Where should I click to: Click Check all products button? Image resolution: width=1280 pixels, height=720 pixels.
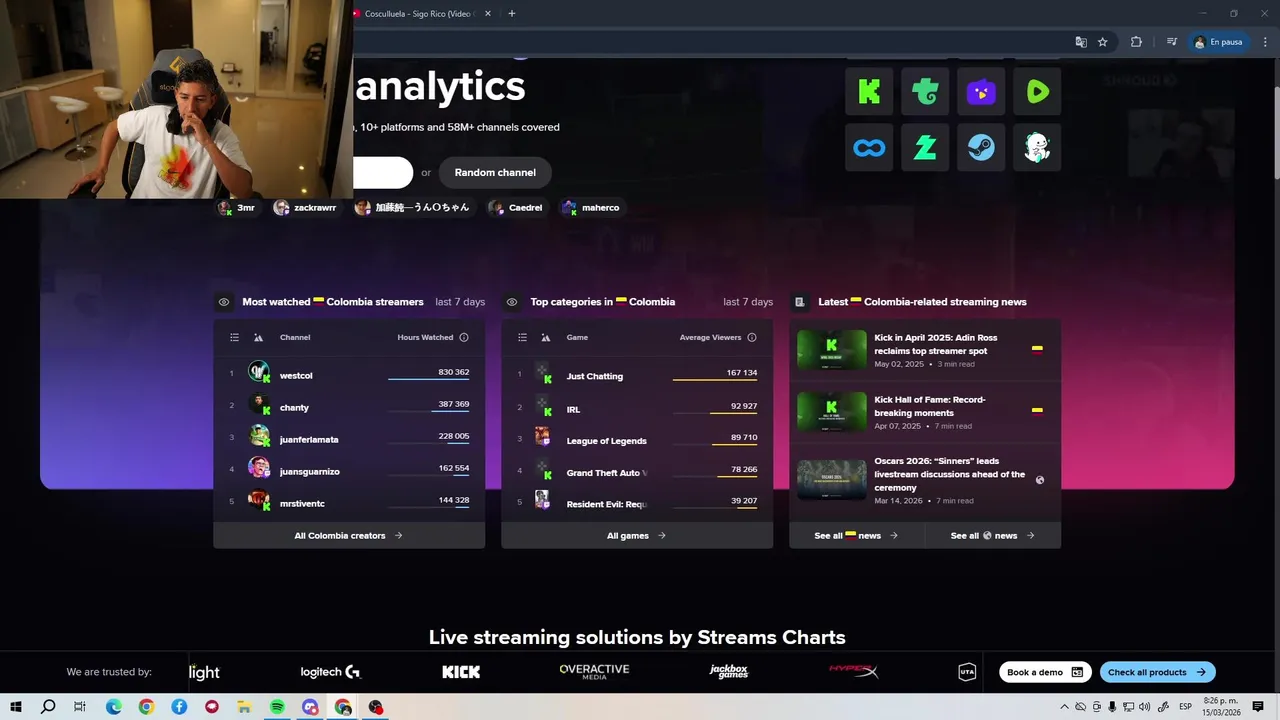(x=1157, y=672)
